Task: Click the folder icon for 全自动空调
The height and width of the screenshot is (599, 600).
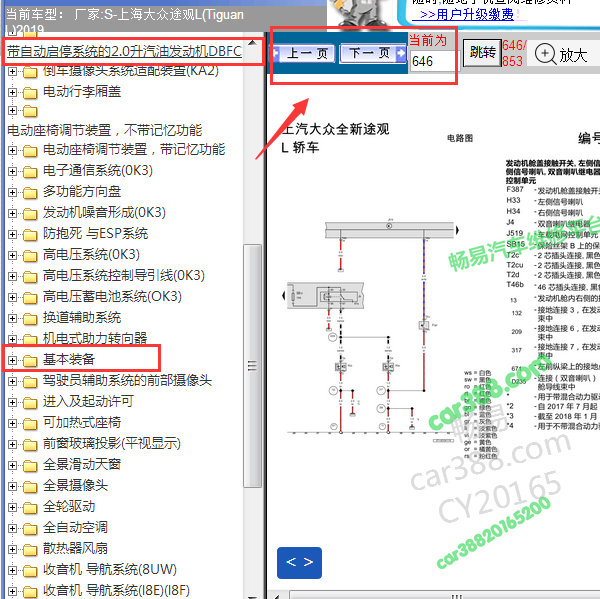Action: point(30,529)
